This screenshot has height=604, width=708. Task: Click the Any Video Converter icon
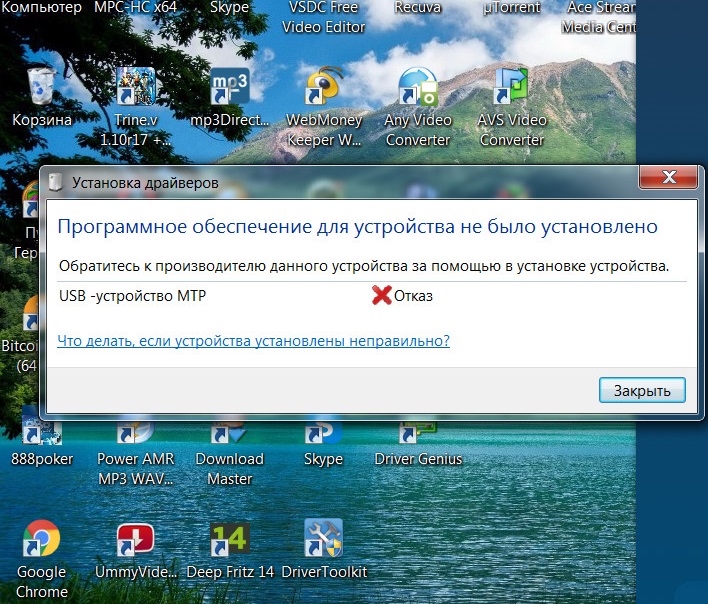418,90
